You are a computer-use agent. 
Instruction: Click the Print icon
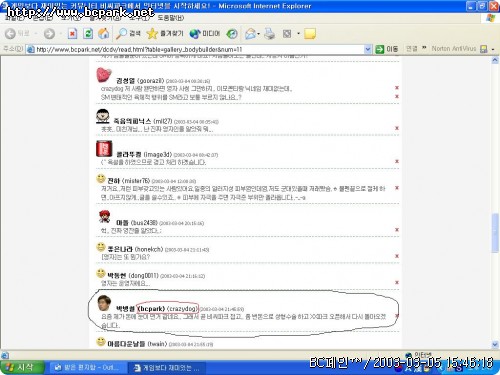[269, 33]
